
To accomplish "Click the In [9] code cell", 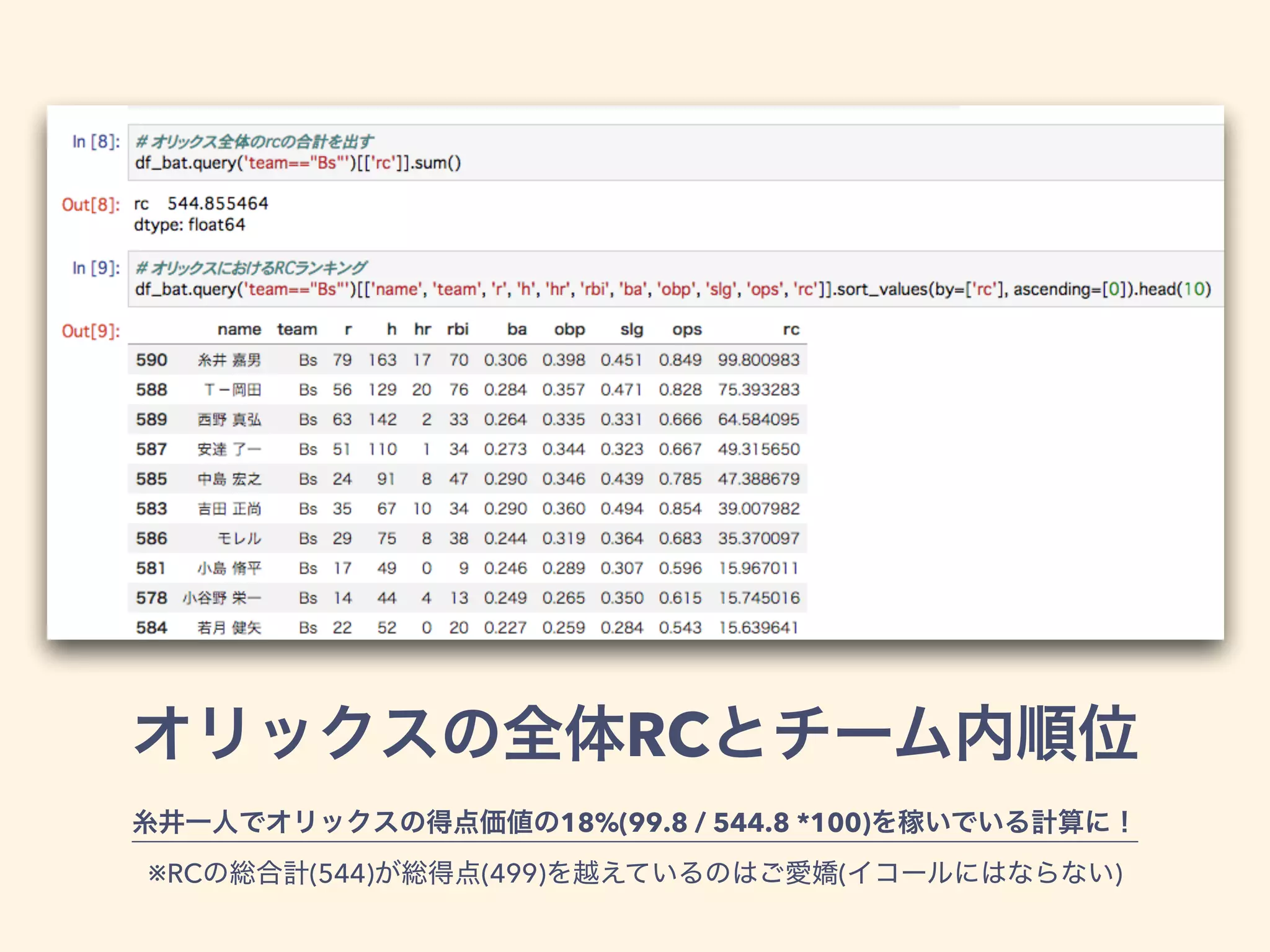I will click(675, 279).
